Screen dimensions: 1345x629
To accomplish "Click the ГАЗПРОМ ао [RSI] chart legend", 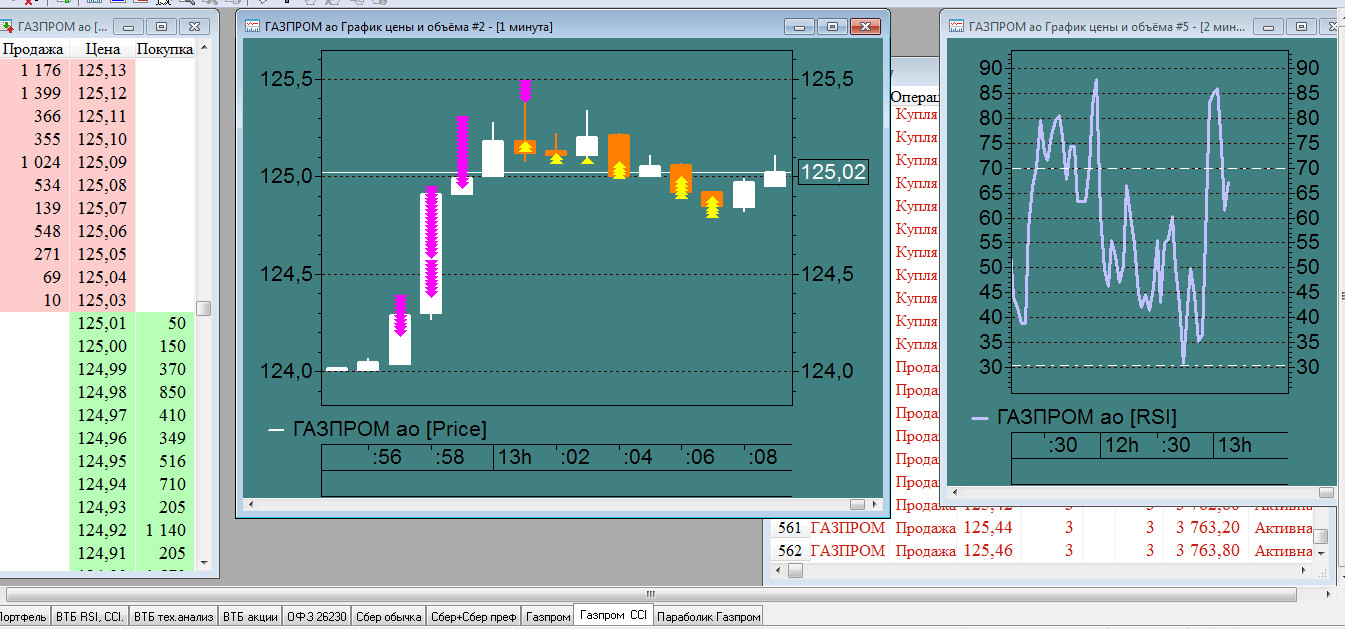I will (1075, 417).
